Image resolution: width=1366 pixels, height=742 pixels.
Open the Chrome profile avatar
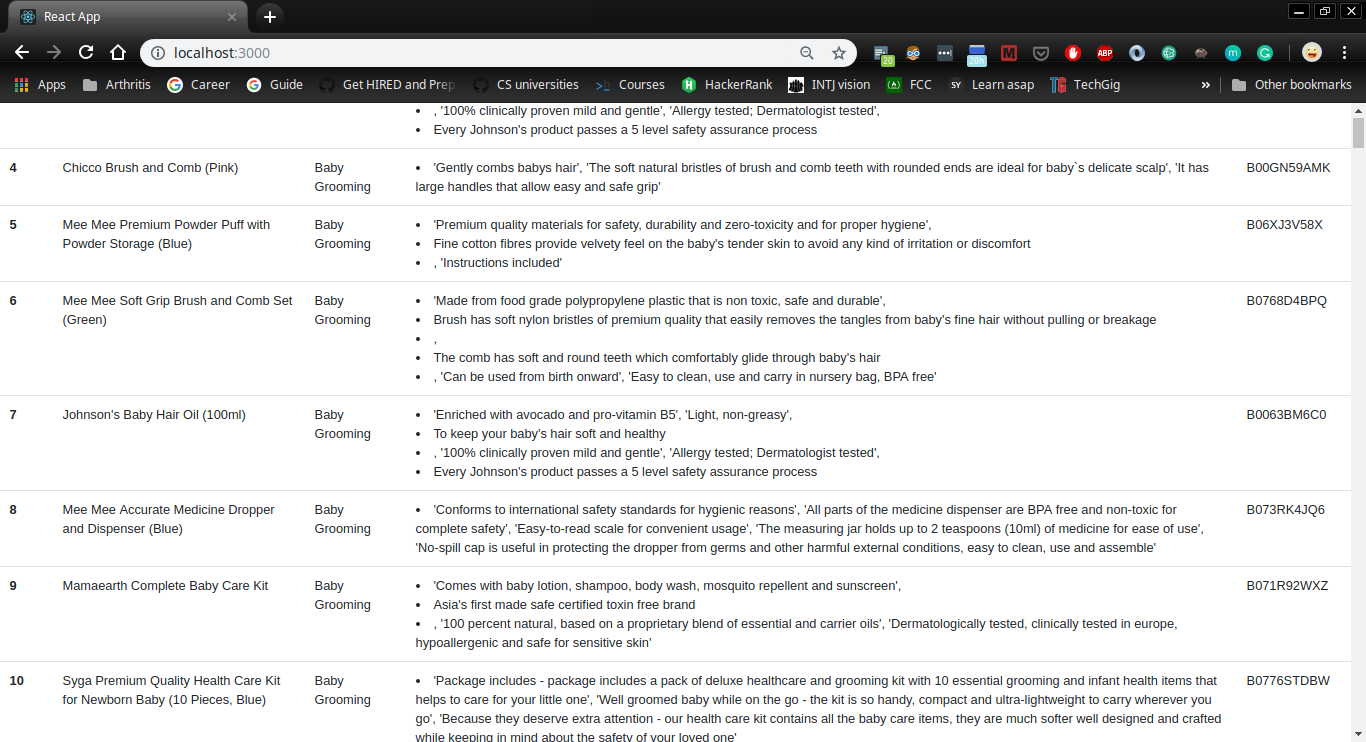1312,53
